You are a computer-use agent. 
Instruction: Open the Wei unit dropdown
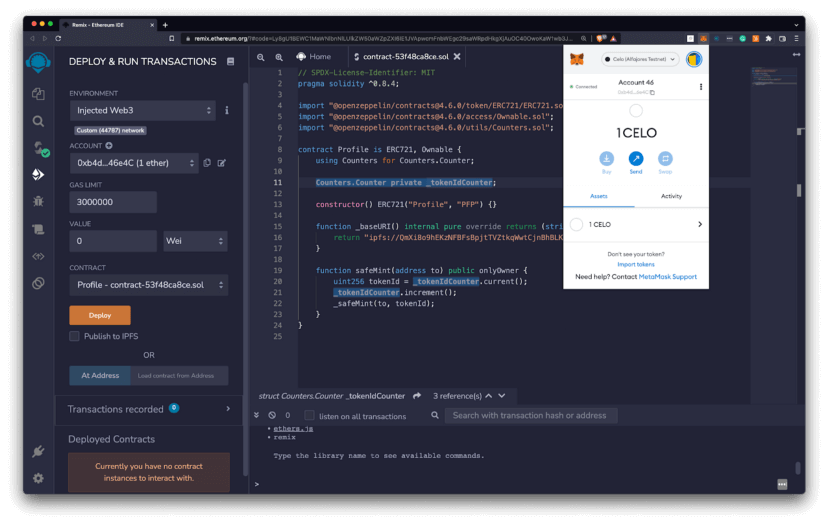(195, 241)
